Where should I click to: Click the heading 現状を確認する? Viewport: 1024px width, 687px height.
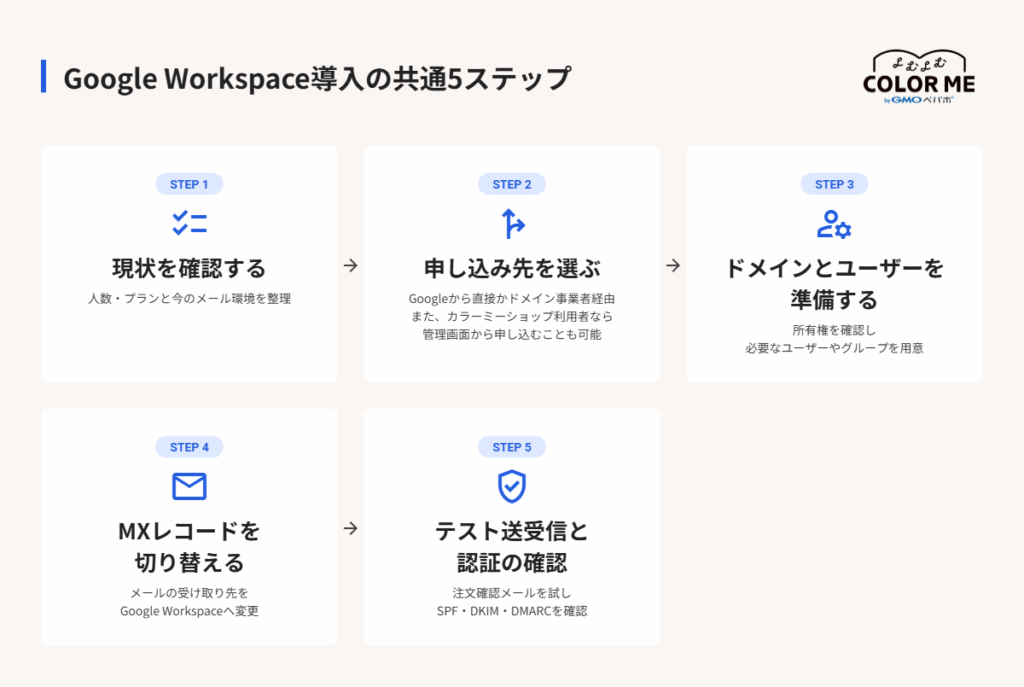pos(189,268)
